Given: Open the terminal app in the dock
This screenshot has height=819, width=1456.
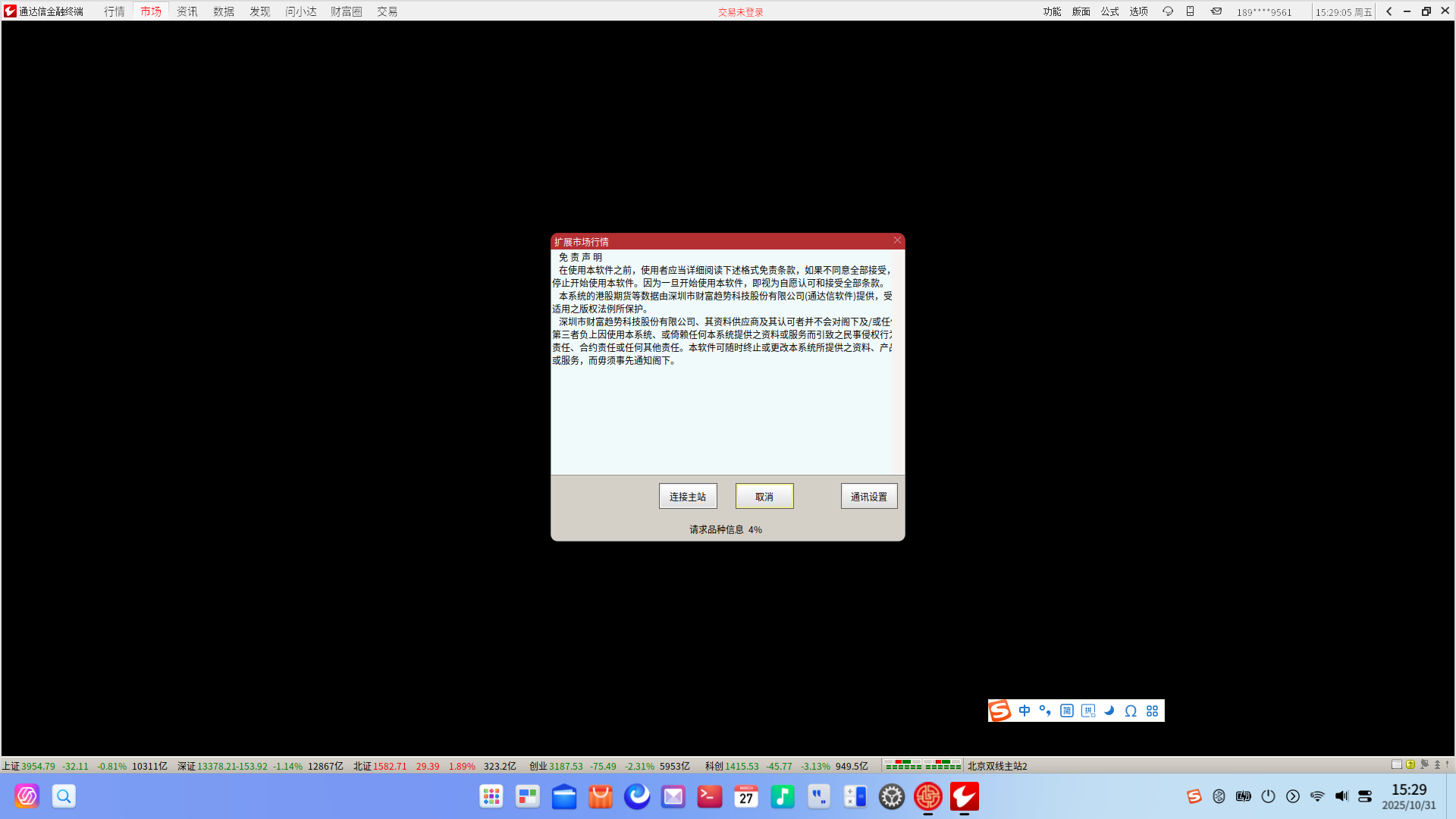Looking at the screenshot, I should point(710,796).
